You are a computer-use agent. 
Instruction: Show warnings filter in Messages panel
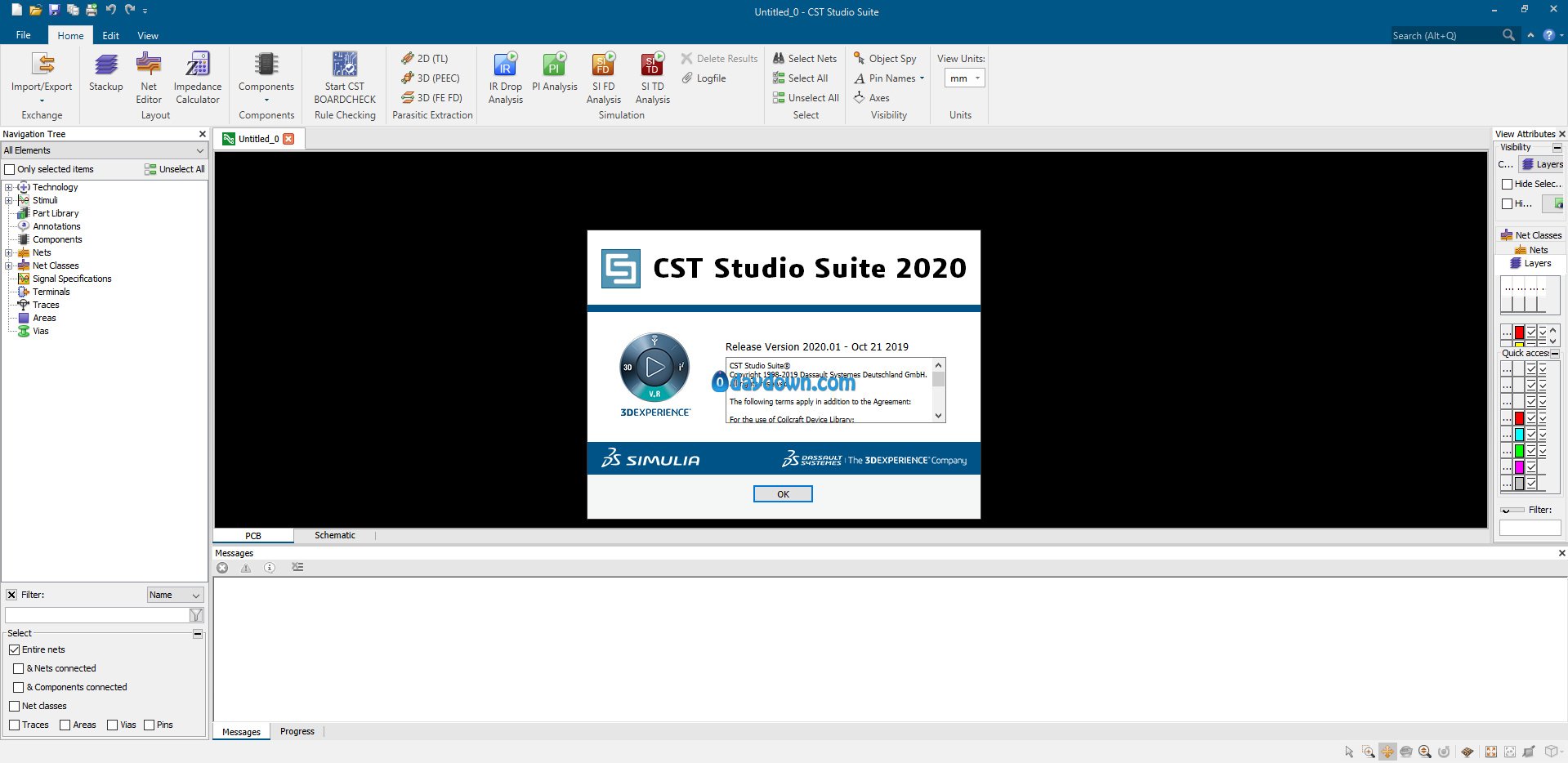click(x=246, y=568)
